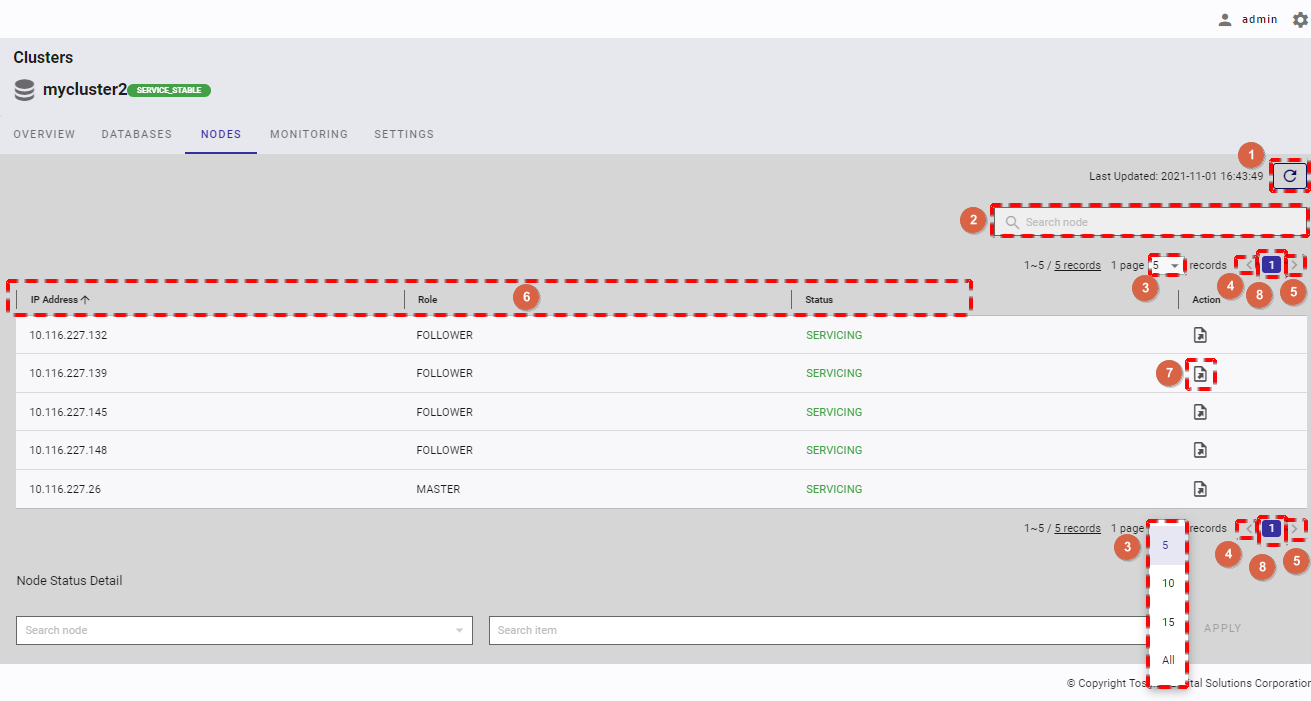Open log action icon for 10.116.227.148
The image size is (1311, 701).
click(x=1200, y=450)
